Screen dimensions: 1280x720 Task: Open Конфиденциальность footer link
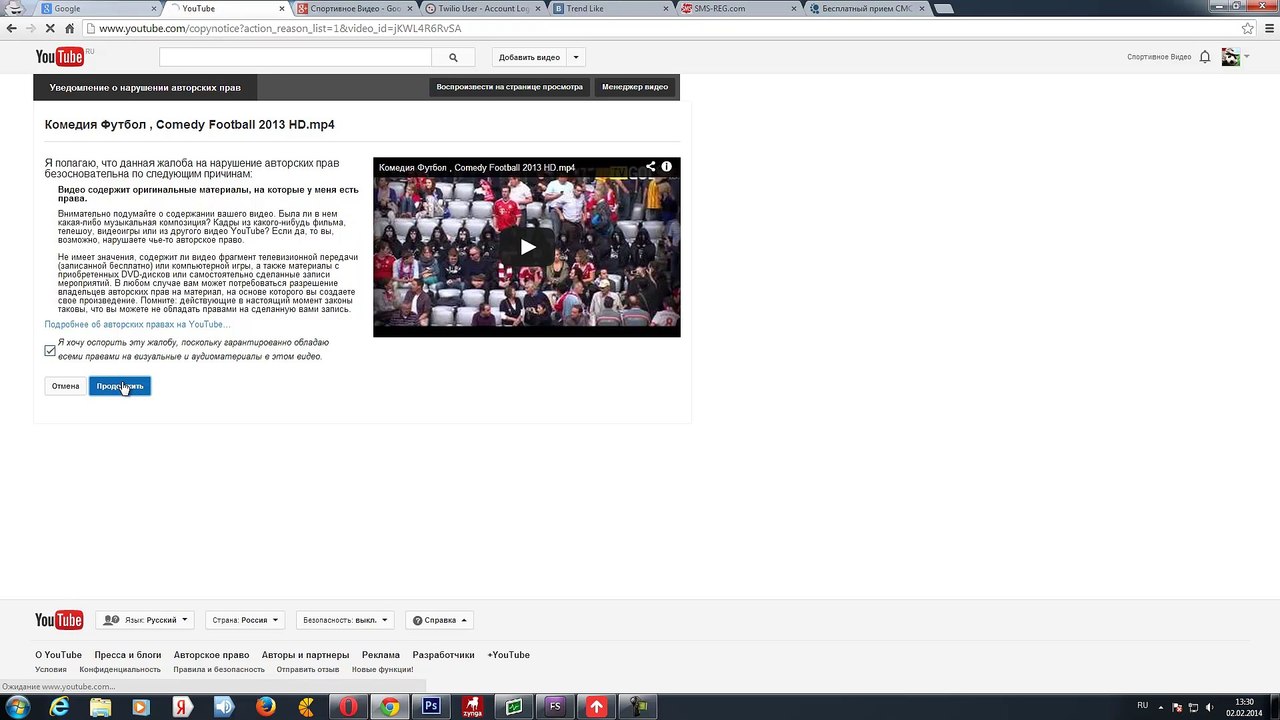(x=120, y=670)
